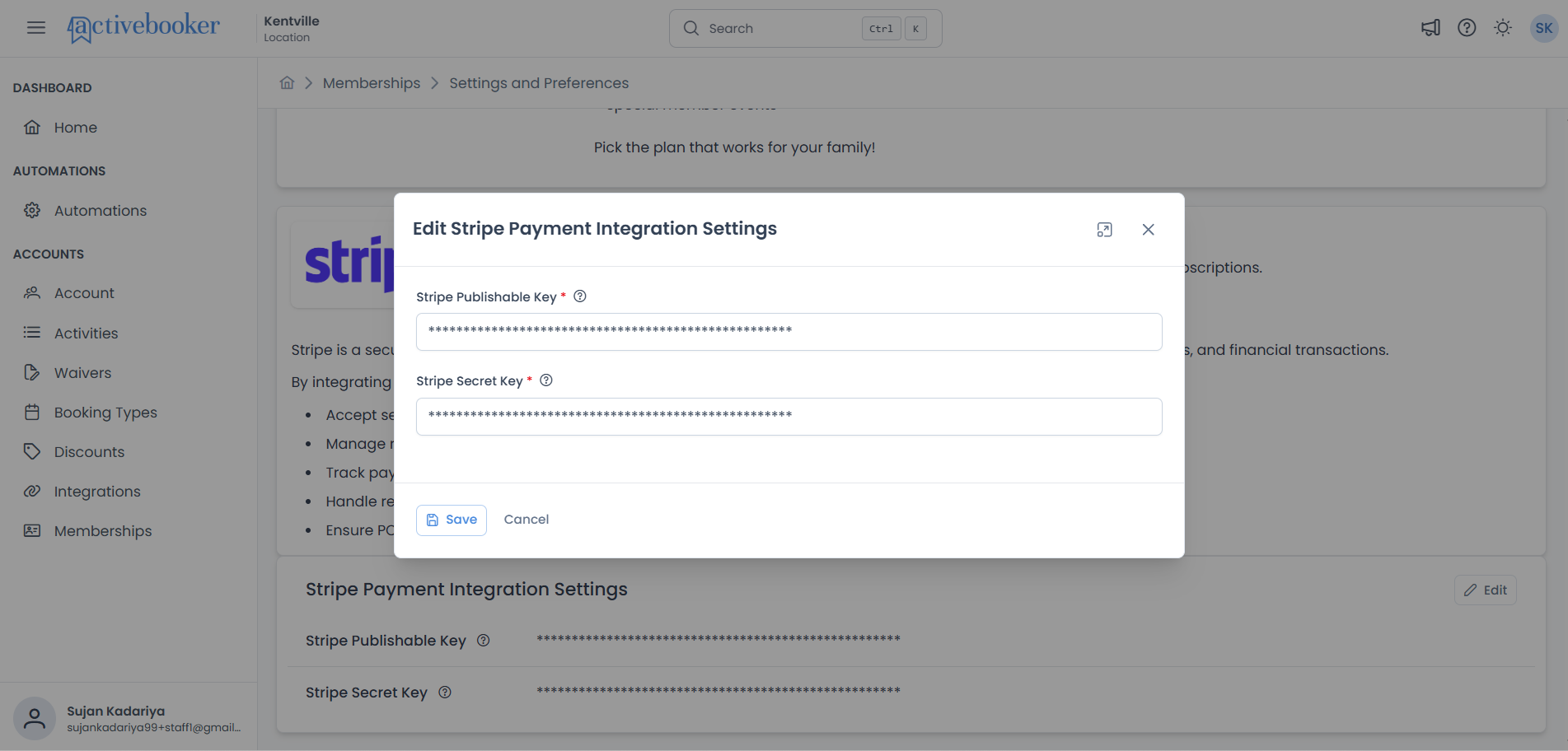Click the Integrations link icon
The height and width of the screenshot is (751, 1568).
coord(32,491)
